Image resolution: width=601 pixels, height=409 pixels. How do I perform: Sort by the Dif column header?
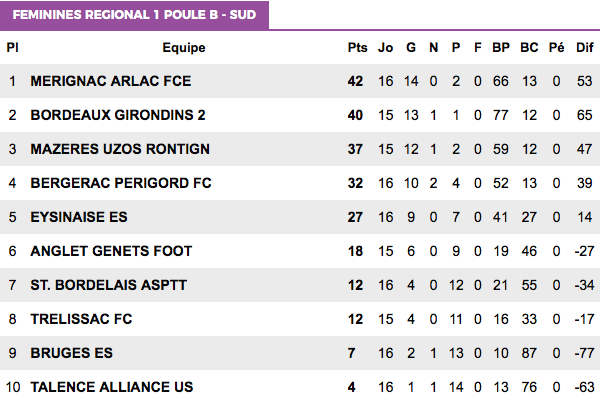coord(585,48)
